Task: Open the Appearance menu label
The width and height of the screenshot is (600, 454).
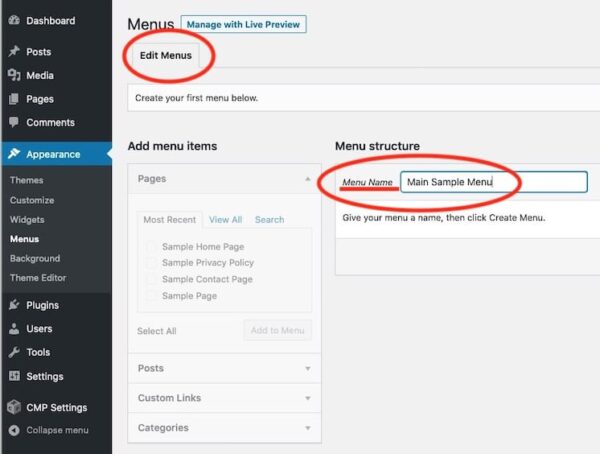Action: click(53, 154)
